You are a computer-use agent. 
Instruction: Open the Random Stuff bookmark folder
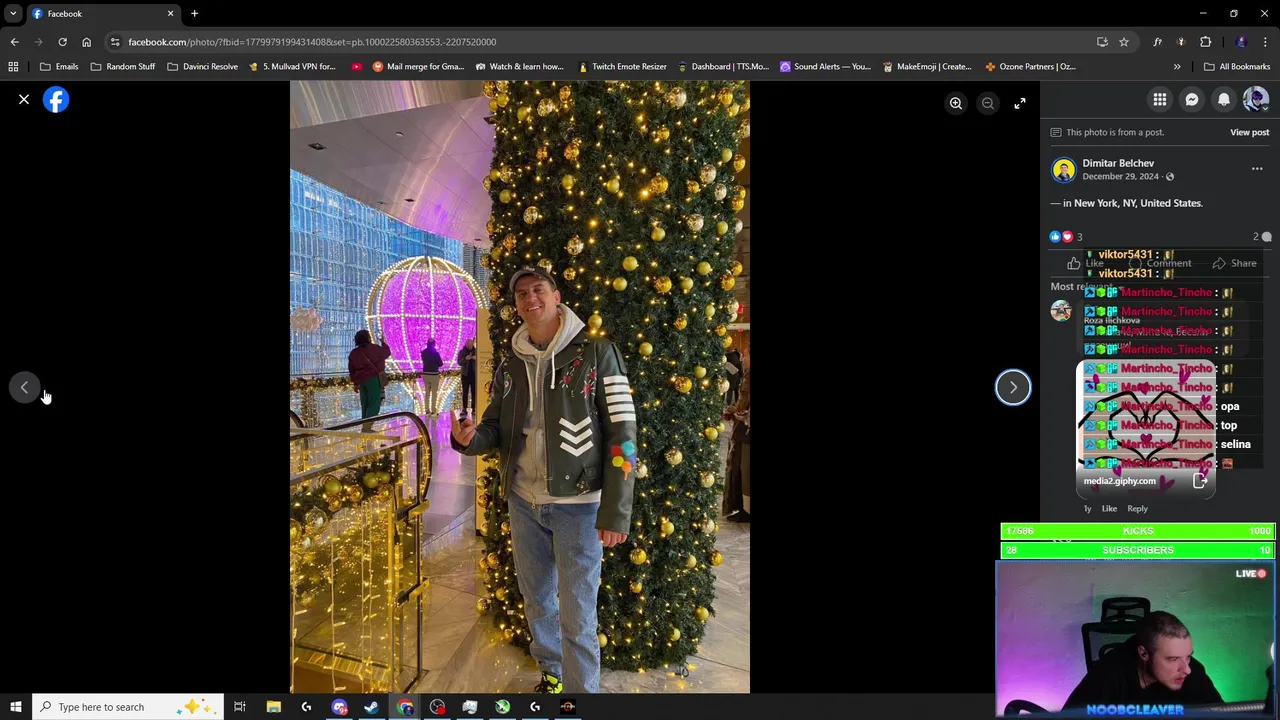coord(123,67)
